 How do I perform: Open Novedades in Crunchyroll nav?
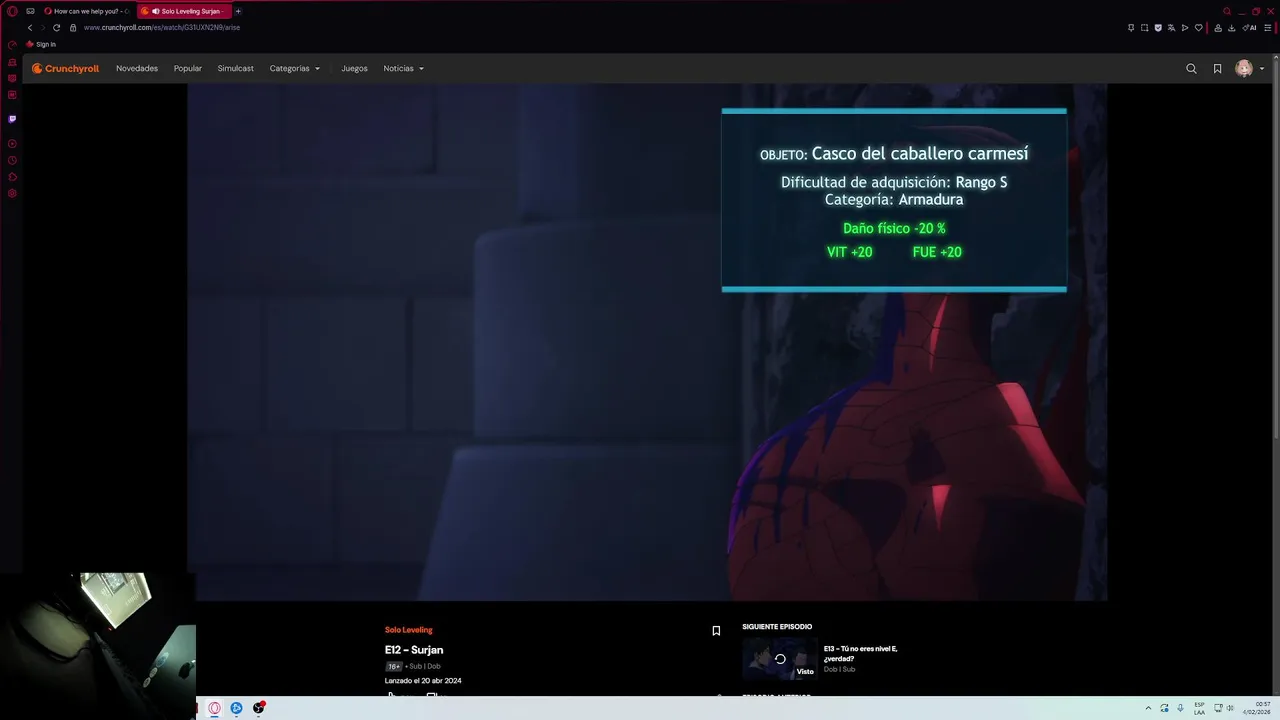[137, 69]
